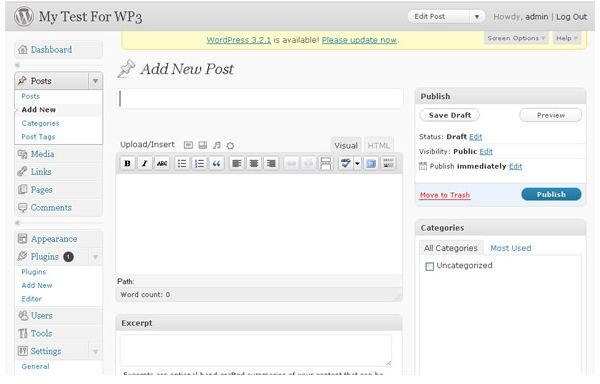
Task: Click the Media menu icon
Action: 23,154
